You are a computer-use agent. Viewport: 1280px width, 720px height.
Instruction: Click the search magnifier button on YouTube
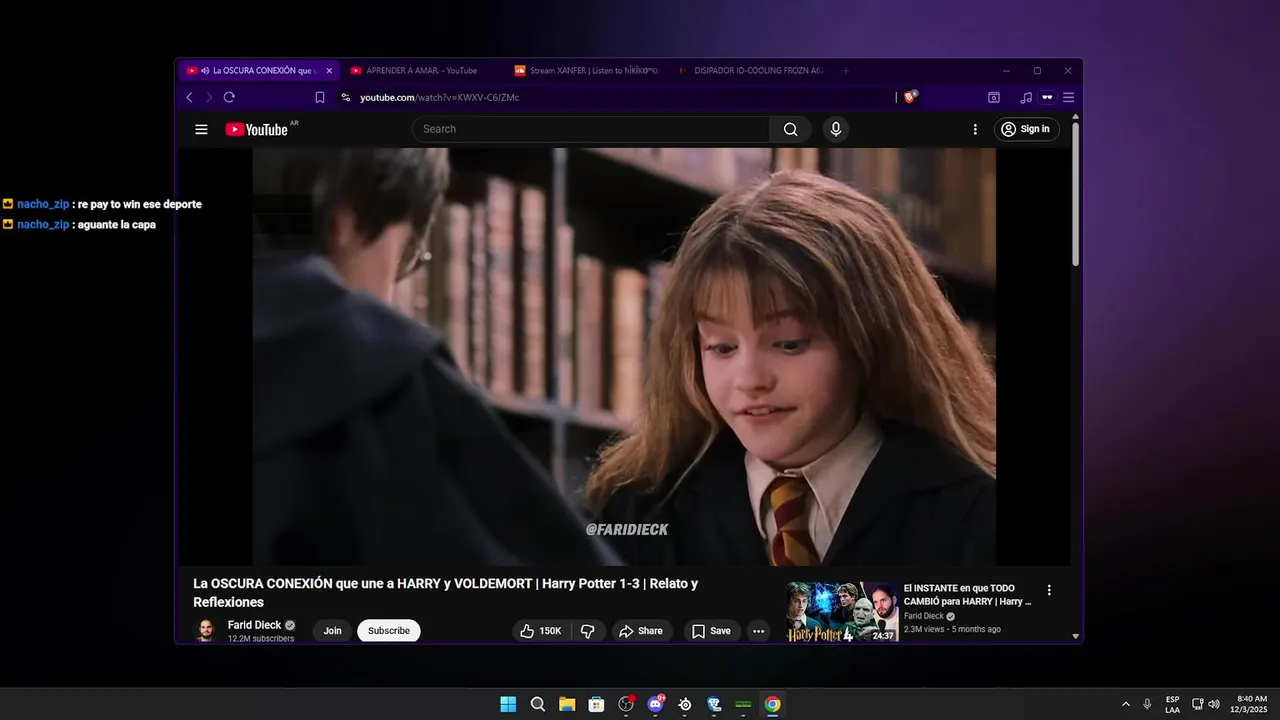tap(790, 129)
